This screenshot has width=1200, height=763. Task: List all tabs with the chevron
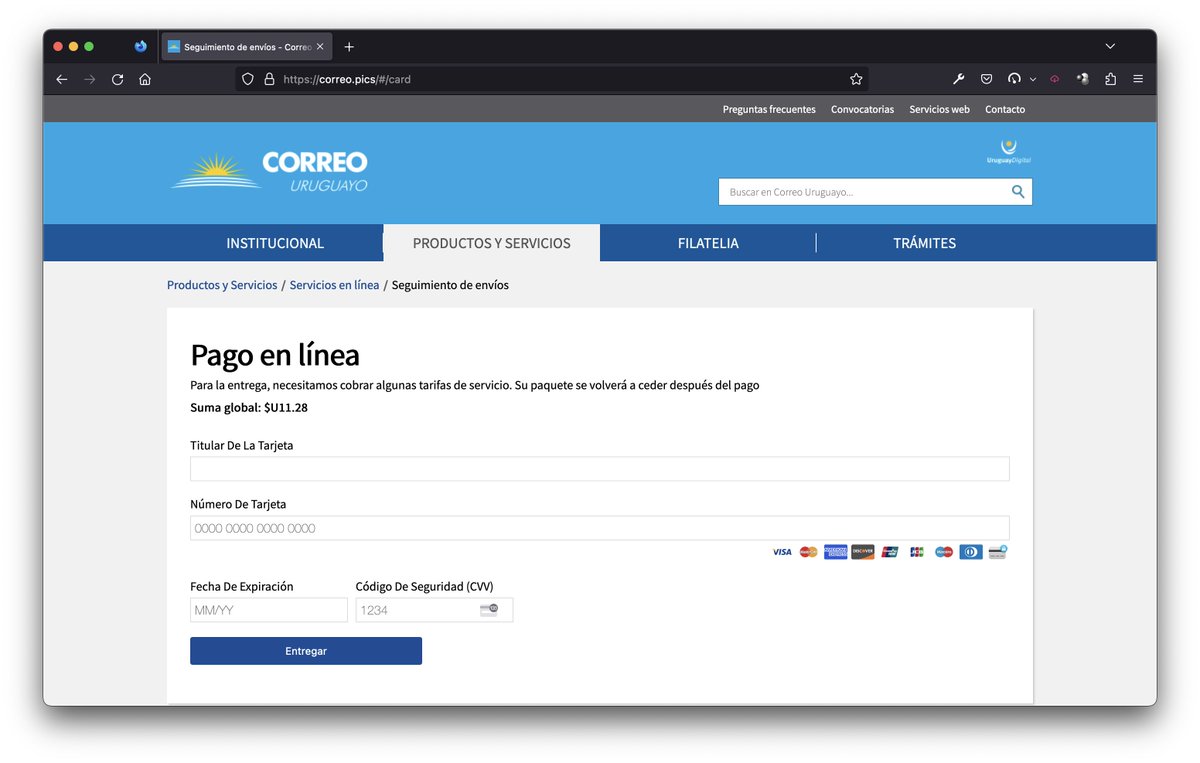(1110, 47)
